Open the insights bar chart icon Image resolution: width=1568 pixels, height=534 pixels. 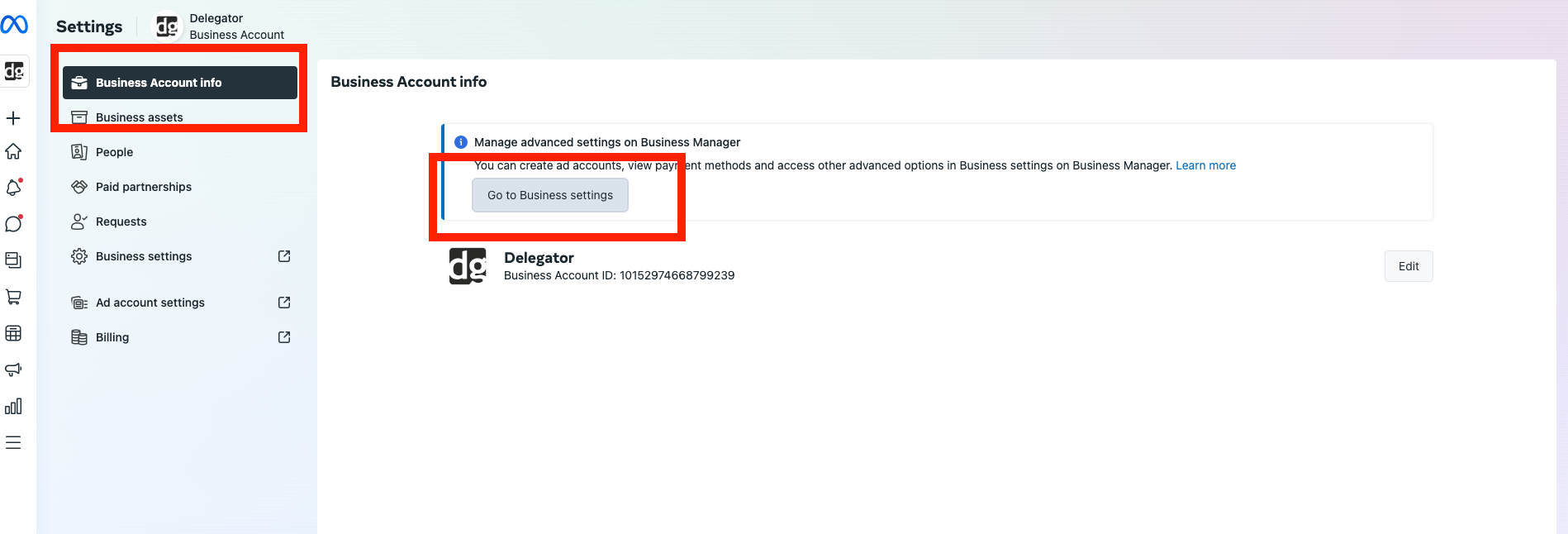[x=13, y=406]
